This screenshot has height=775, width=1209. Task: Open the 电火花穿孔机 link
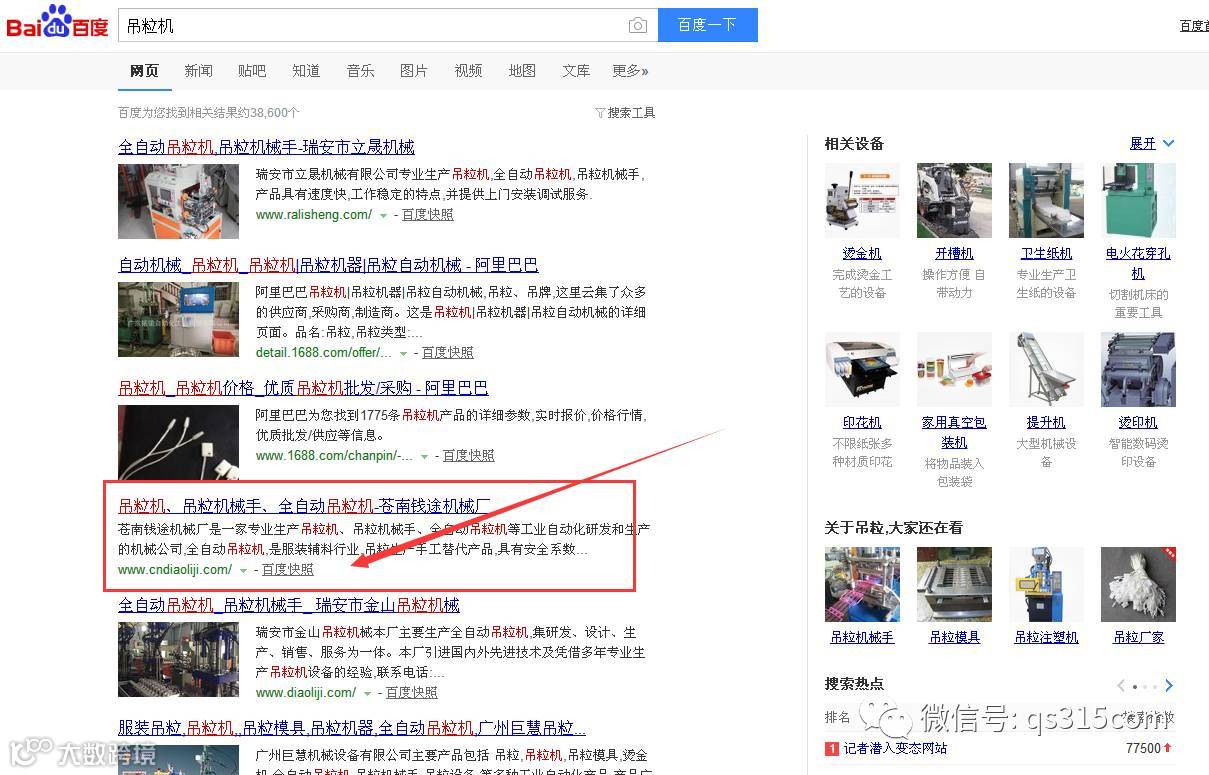pyautogui.click(x=1138, y=264)
